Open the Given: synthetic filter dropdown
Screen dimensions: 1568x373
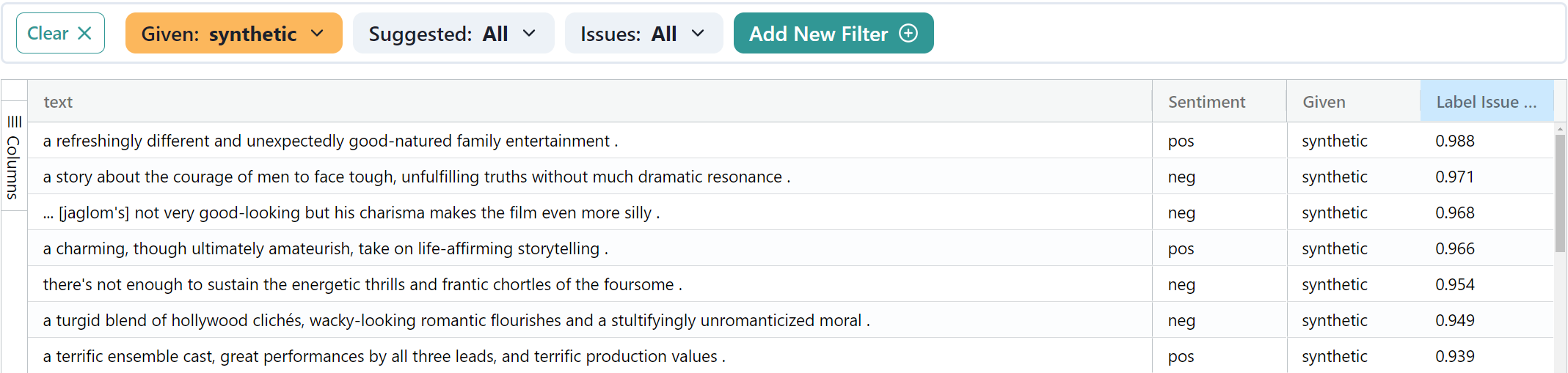coord(233,33)
